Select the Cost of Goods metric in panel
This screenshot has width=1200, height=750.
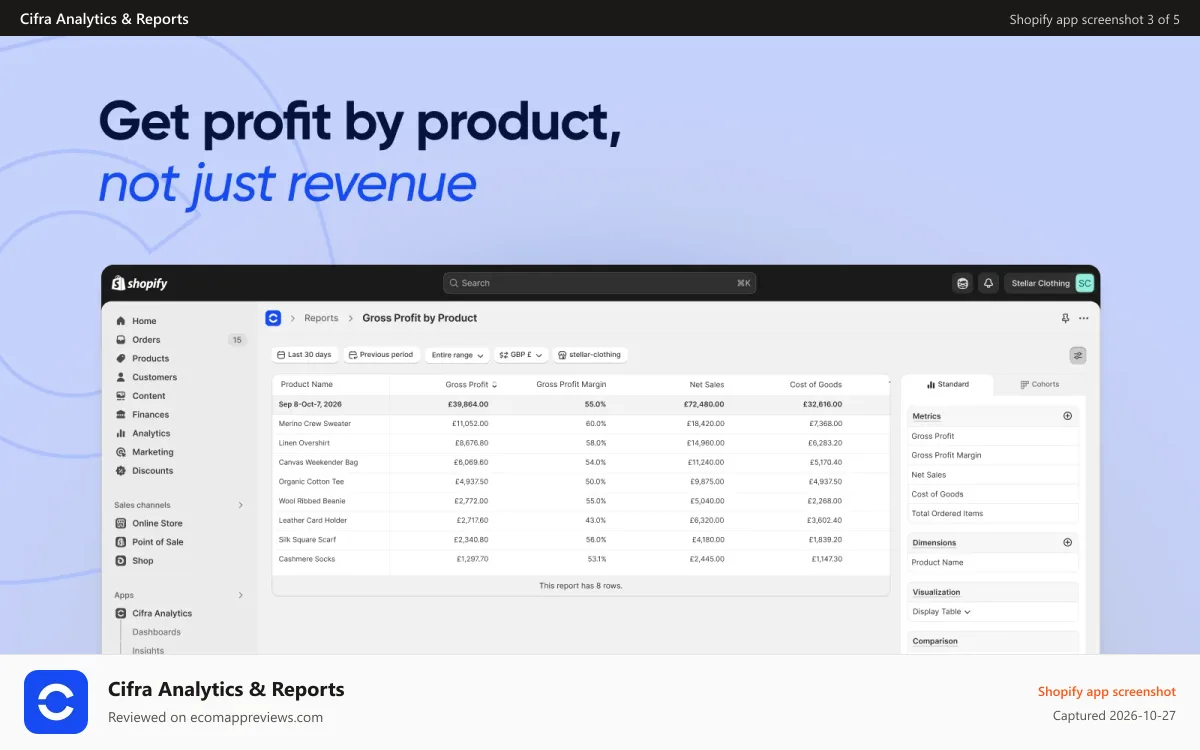click(x=993, y=494)
